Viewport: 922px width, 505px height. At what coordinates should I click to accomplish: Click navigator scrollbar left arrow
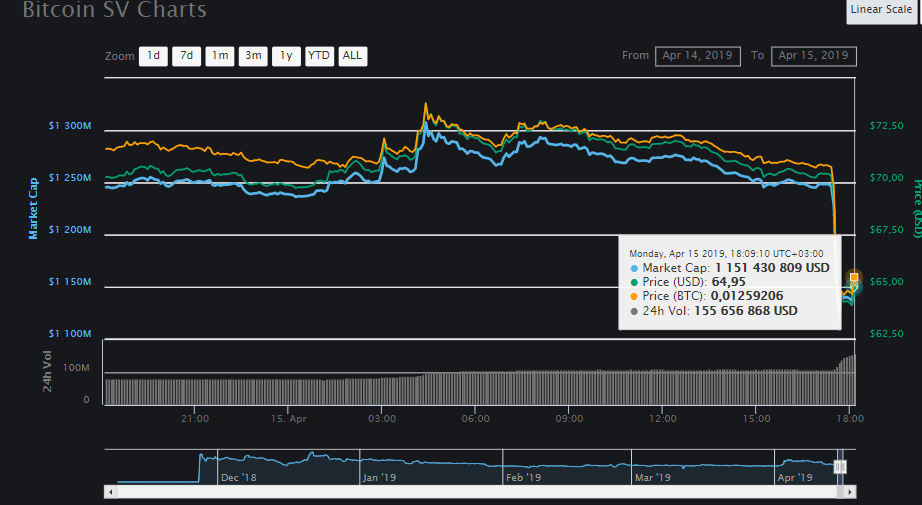tap(111, 491)
